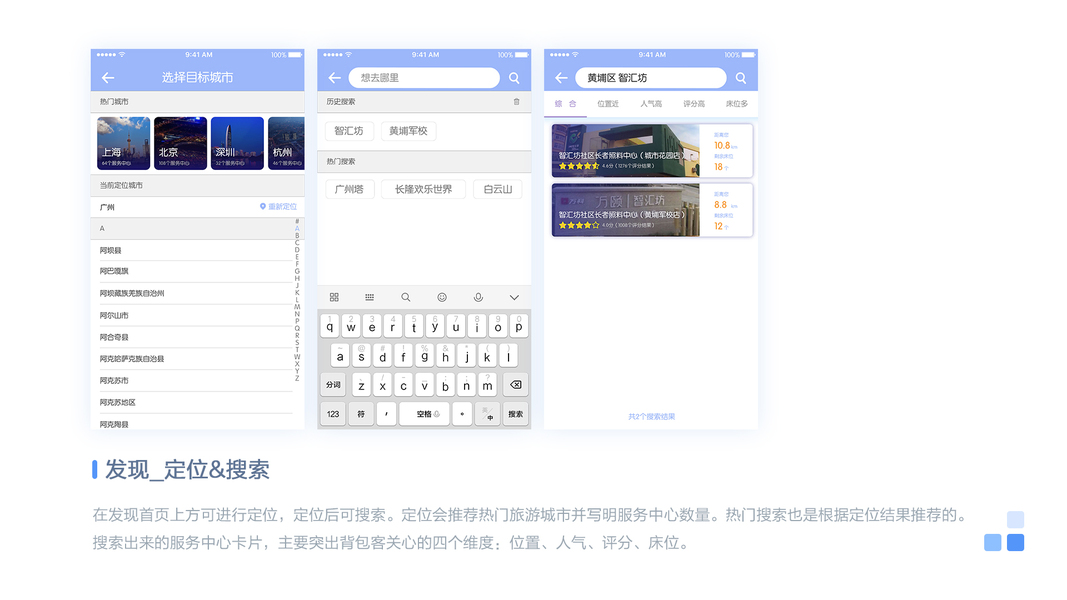Select 阿尔山市 in the city list
Screen dimensions: 1067x600
[114, 315]
